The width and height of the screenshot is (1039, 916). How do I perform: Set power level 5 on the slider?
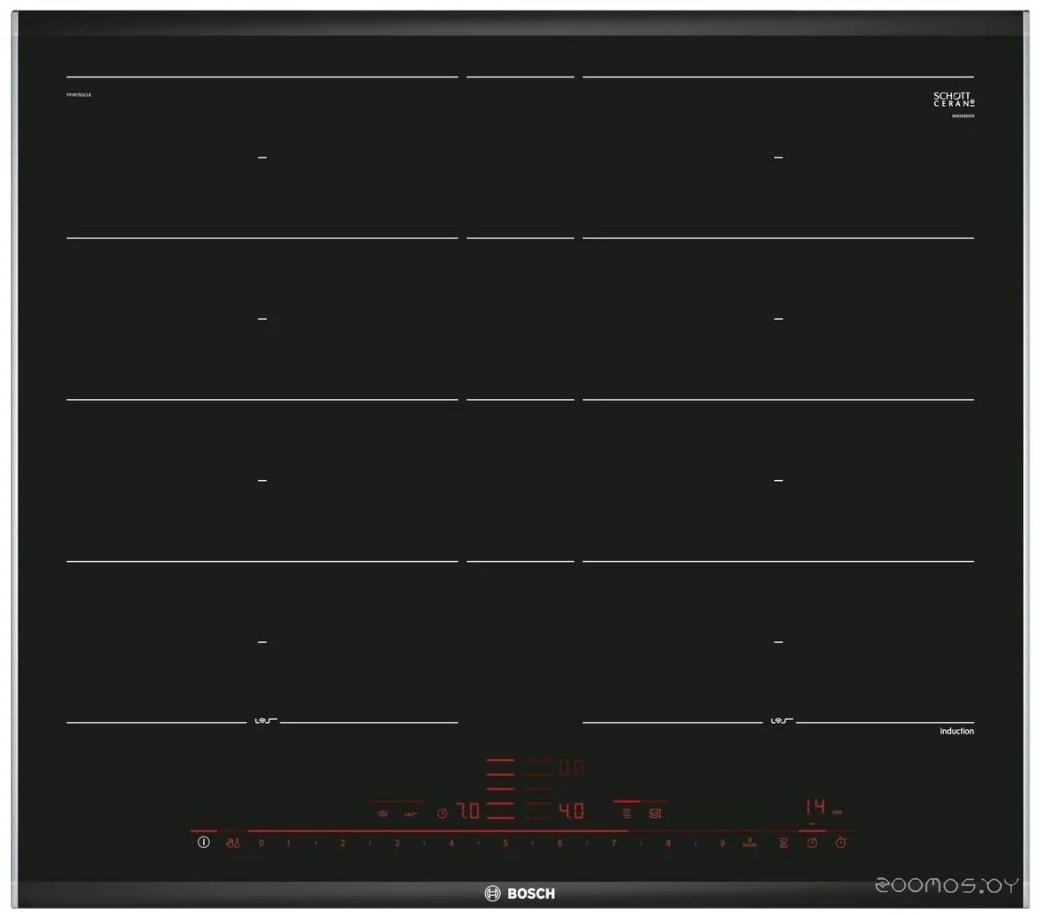[x=505, y=843]
